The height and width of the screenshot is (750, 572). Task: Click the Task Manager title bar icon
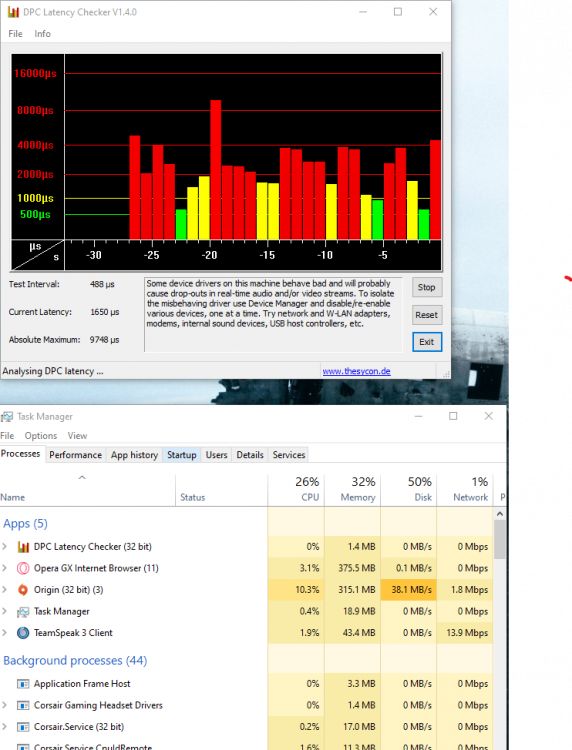(7, 417)
